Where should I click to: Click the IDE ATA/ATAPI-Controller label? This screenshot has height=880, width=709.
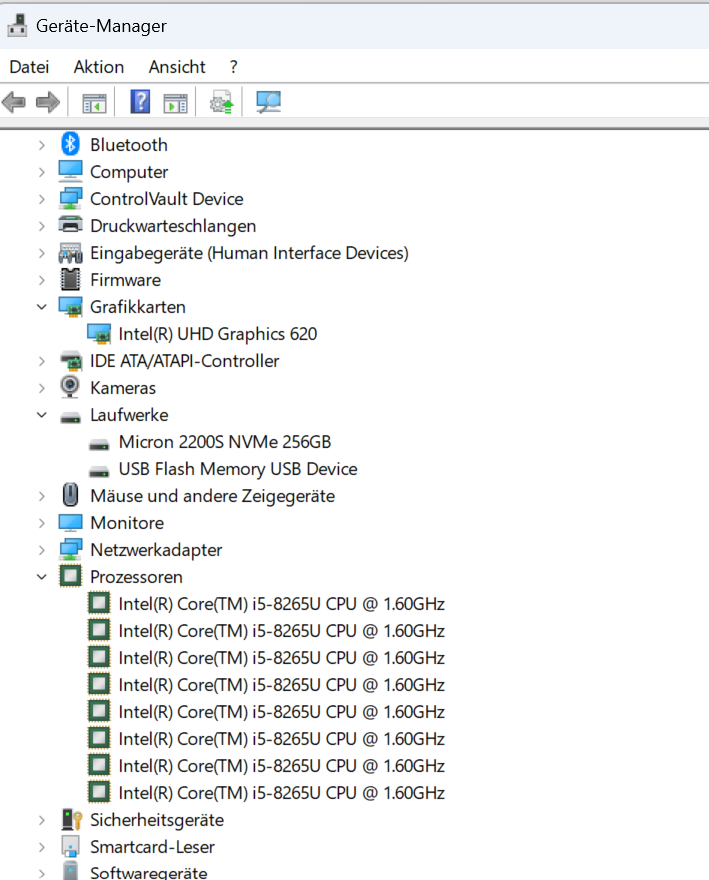tap(185, 361)
